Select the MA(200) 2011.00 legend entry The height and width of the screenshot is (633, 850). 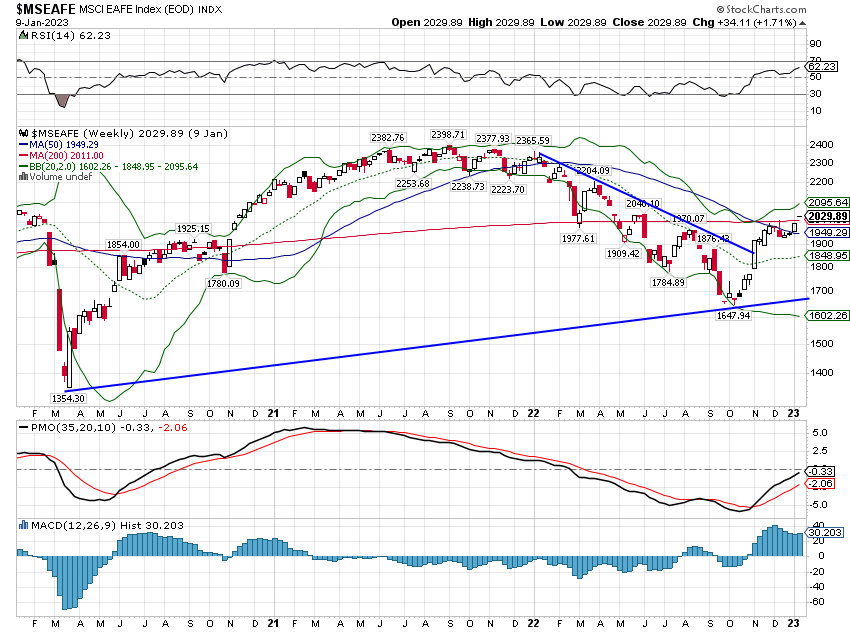point(61,156)
